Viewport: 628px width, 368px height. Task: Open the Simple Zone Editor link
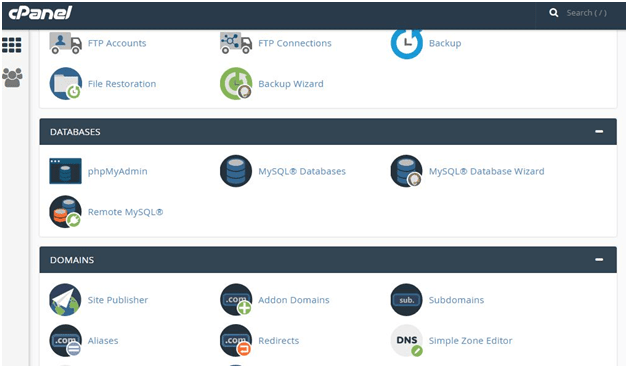471,341
